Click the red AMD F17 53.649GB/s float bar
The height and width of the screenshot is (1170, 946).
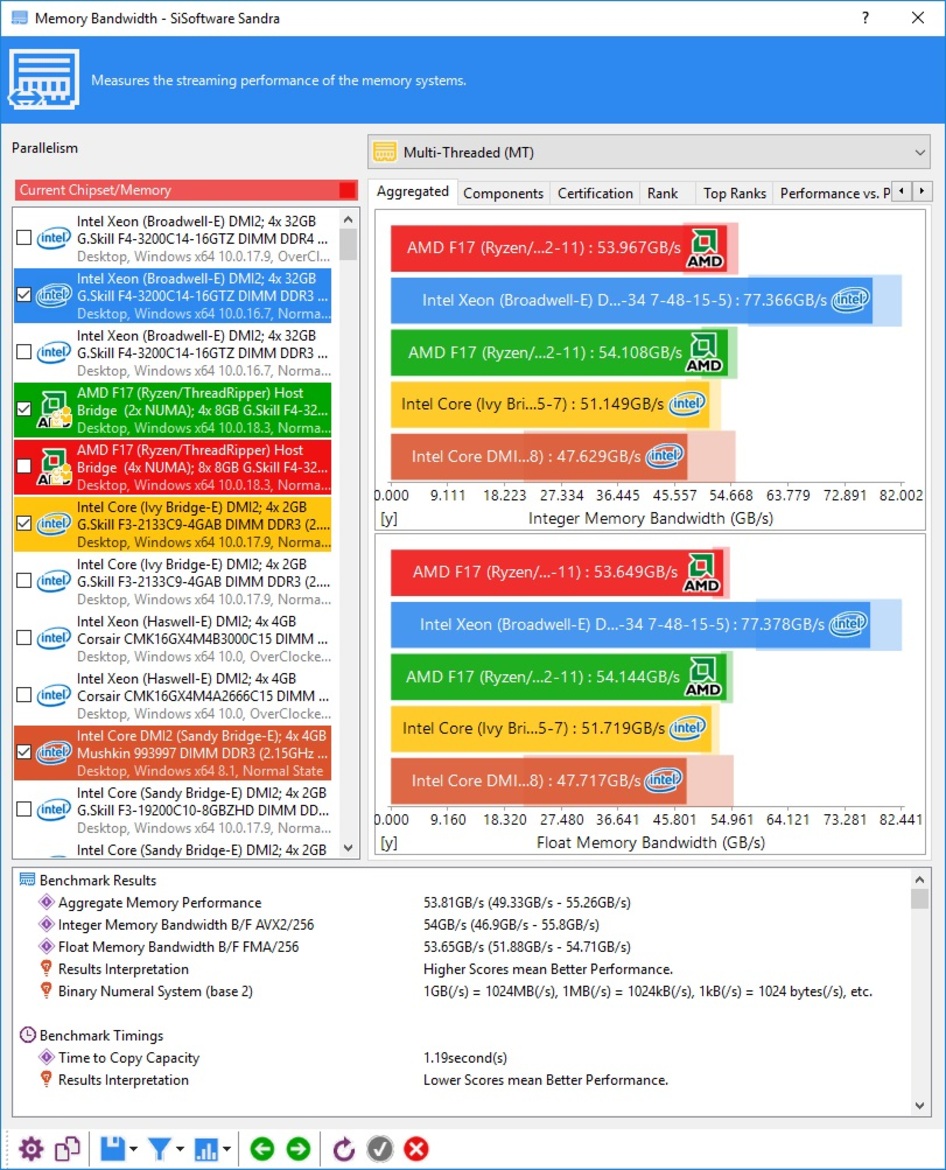coord(557,572)
